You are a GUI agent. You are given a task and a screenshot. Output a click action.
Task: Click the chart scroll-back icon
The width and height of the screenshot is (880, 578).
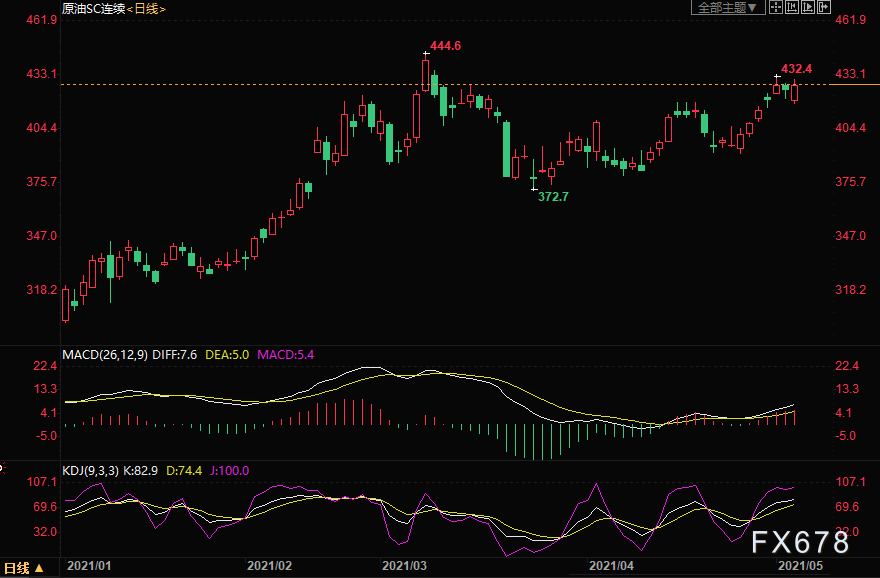[792, 7]
